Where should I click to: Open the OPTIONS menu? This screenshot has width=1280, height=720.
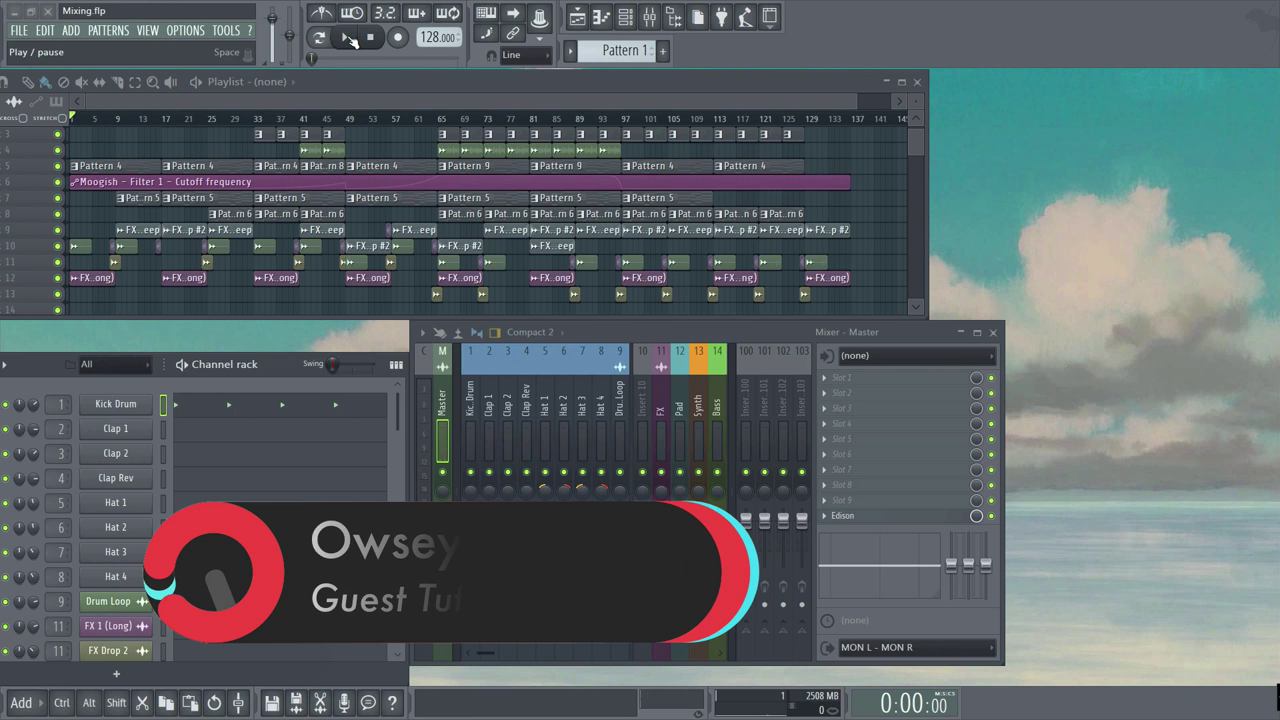coord(185,31)
